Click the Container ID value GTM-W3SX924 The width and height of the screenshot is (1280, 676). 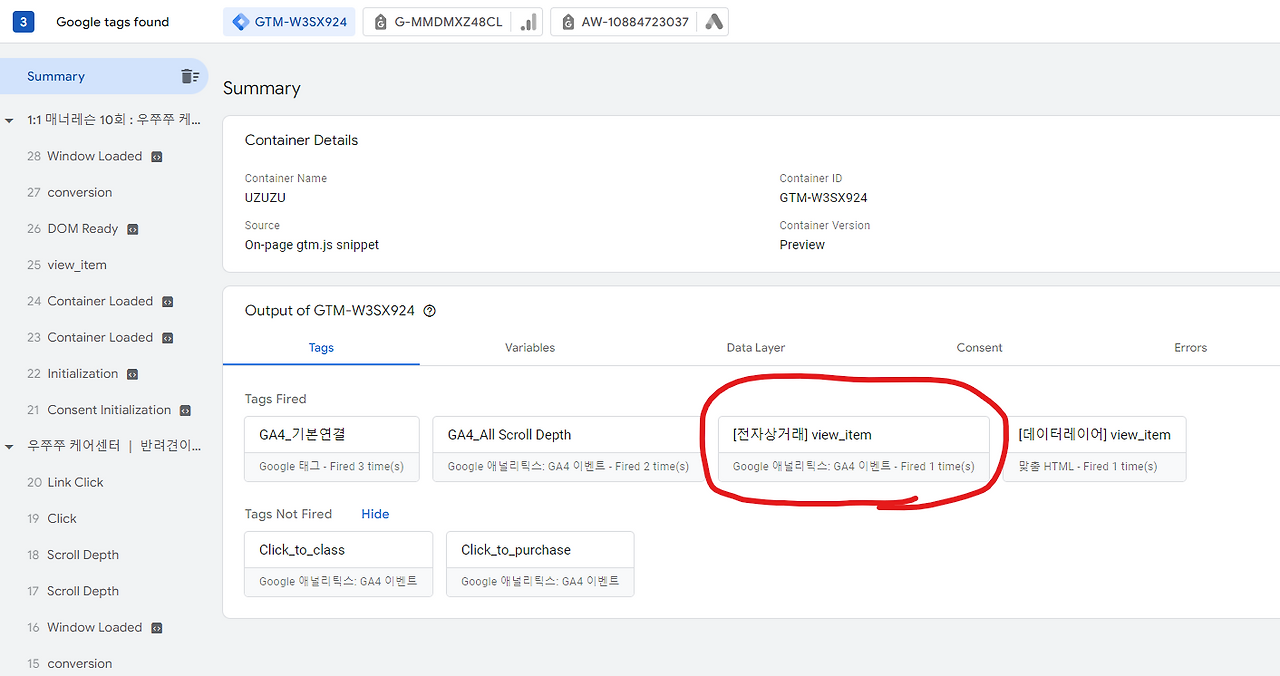824,198
